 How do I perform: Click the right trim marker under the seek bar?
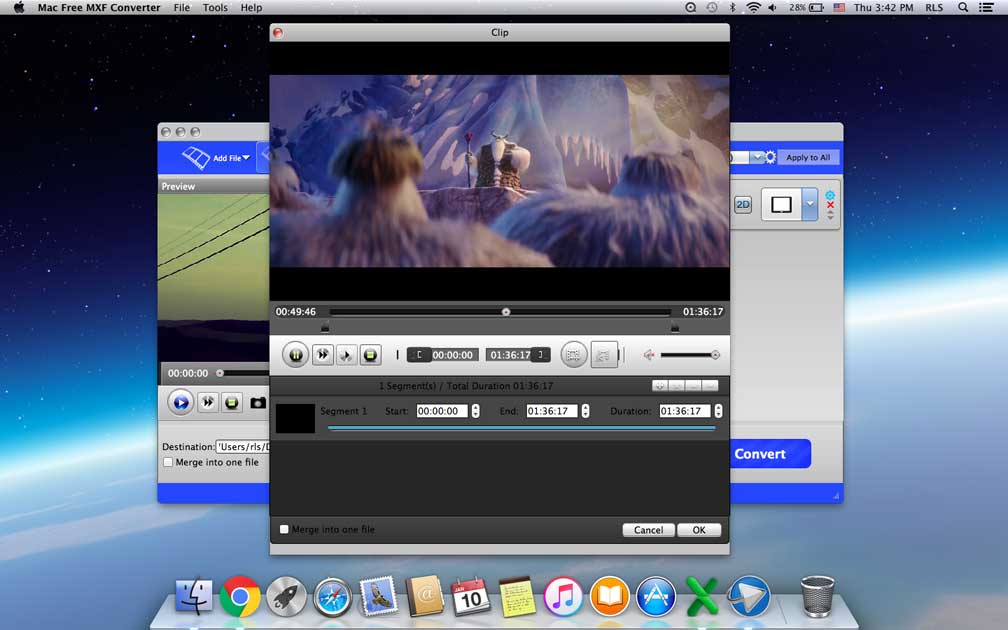click(675, 328)
